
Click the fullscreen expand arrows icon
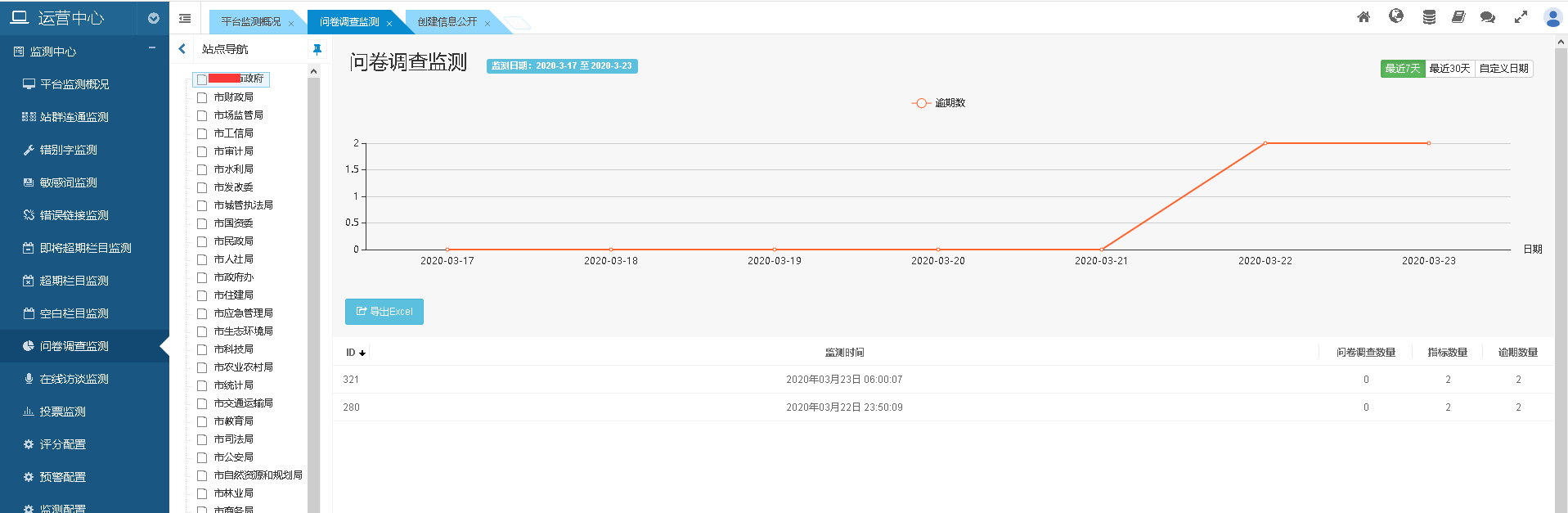[x=1521, y=17]
